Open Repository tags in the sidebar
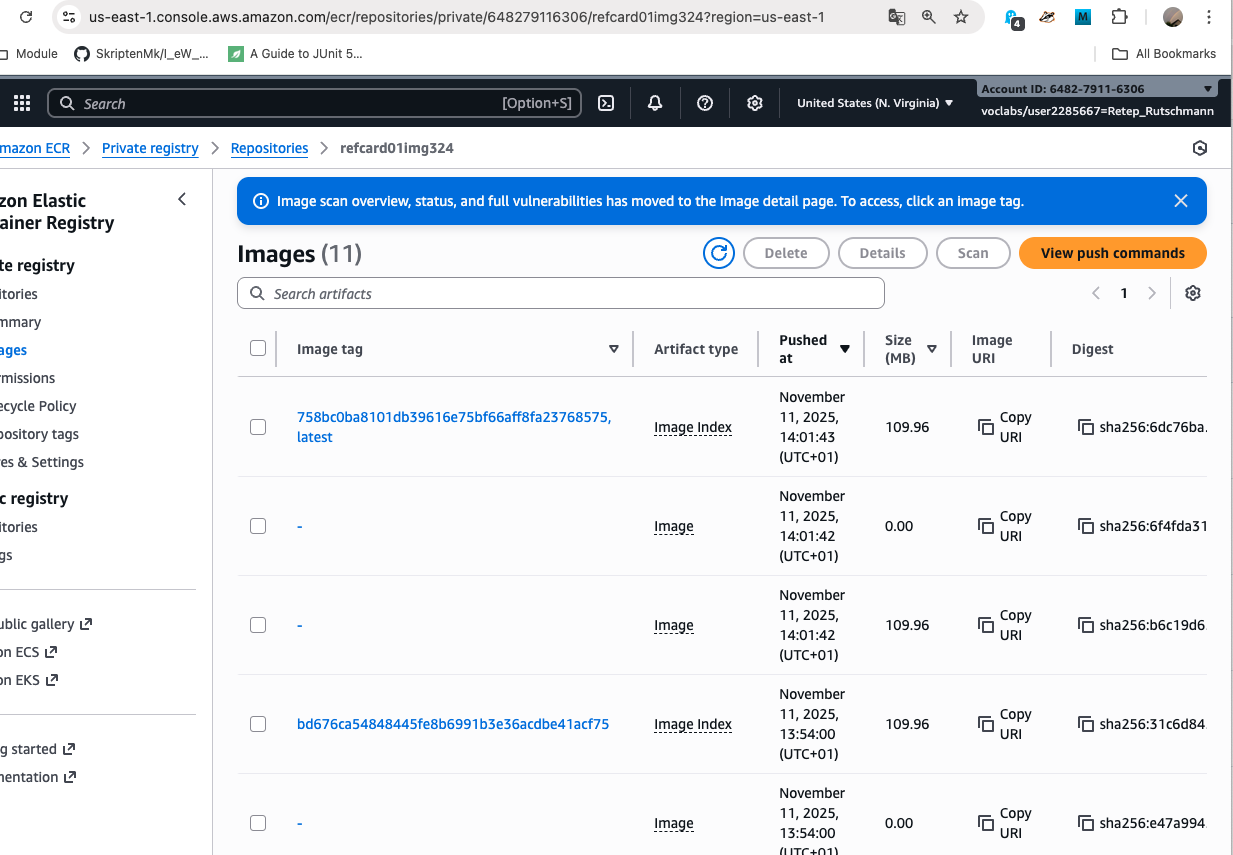1233x855 pixels. pyautogui.click(x=39, y=434)
